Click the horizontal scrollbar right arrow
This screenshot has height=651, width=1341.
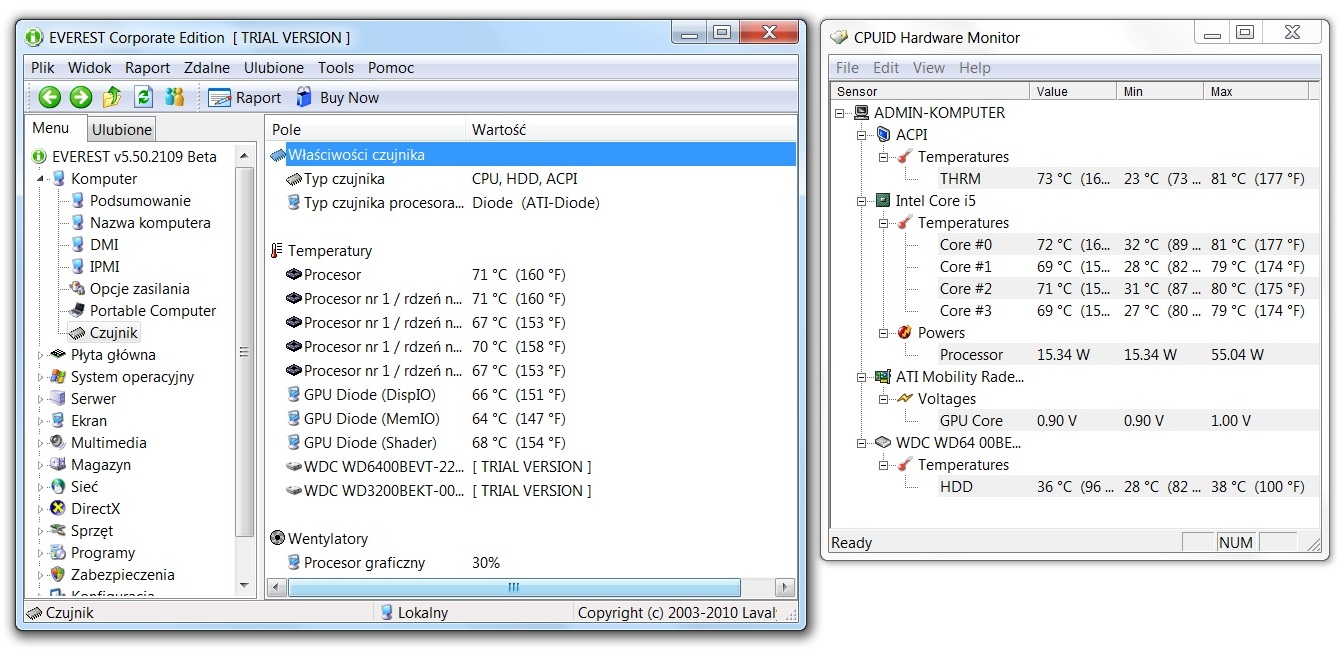click(x=785, y=588)
